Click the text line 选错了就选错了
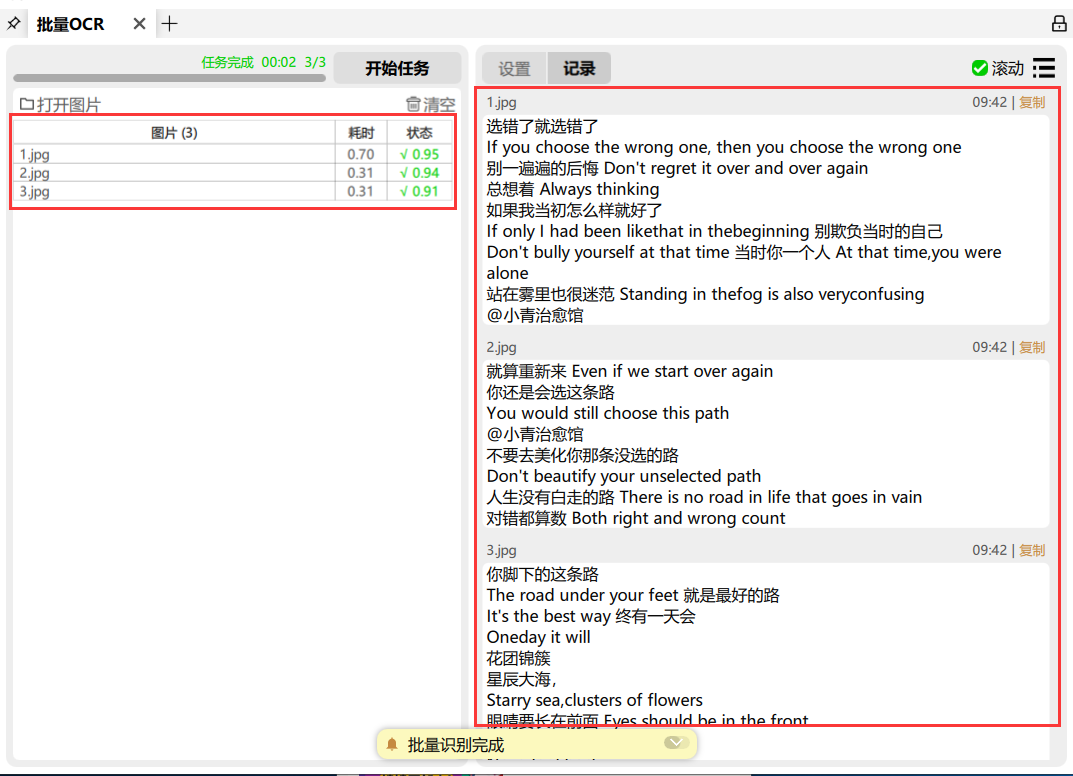This screenshot has width=1073, height=776. coord(543,127)
